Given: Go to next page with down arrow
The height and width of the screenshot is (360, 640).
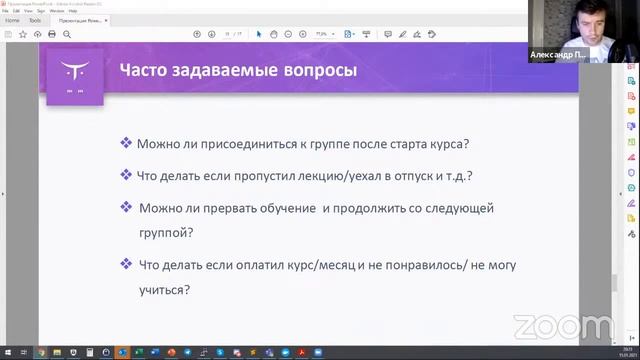Looking at the screenshot, I should click(x=211, y=34).
